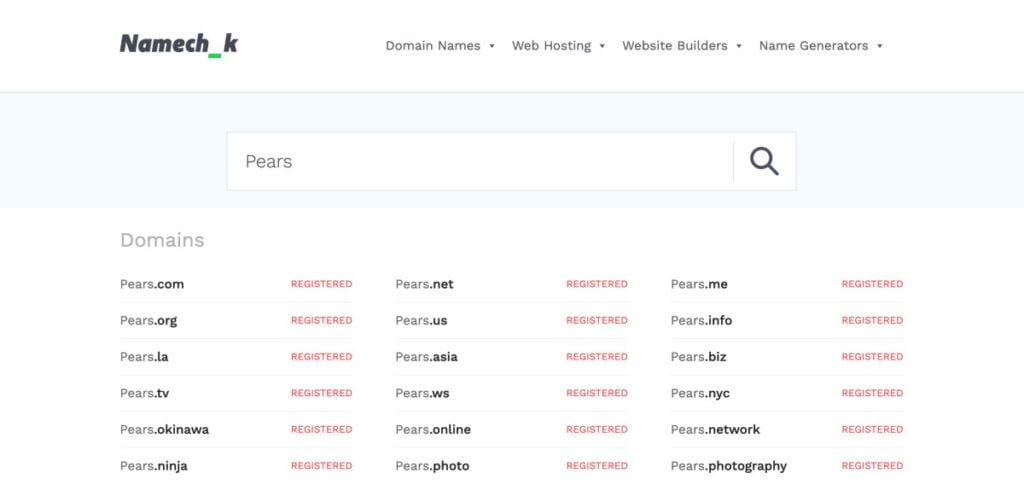The height and width of the screenshot is (491, 1024).
Task: Choose the Pears.me domain listing
Action: [x=699, y=284]
